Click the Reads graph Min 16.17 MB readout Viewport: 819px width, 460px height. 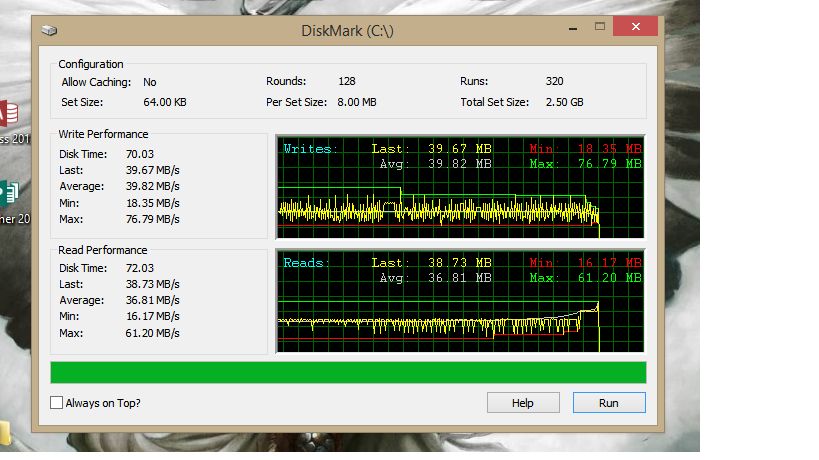tap(586, 263)
